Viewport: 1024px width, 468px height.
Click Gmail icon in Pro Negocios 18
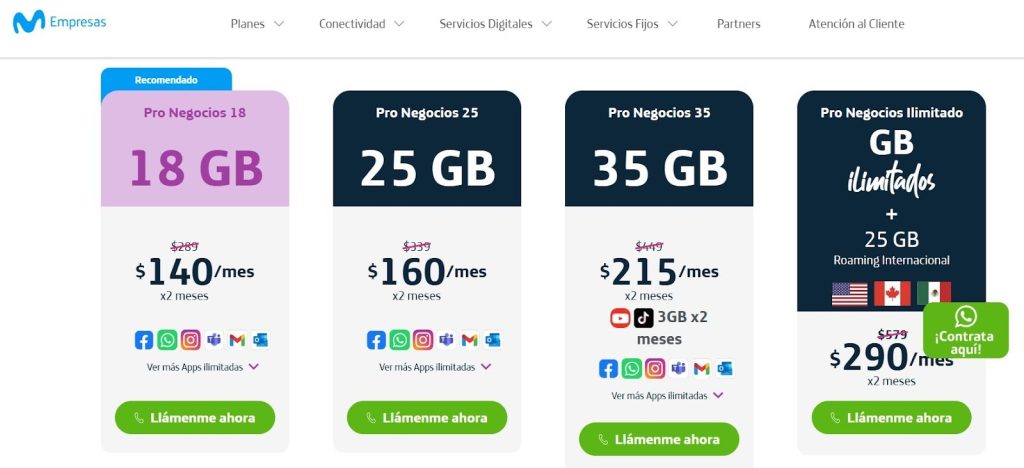(x=237, y=340)
